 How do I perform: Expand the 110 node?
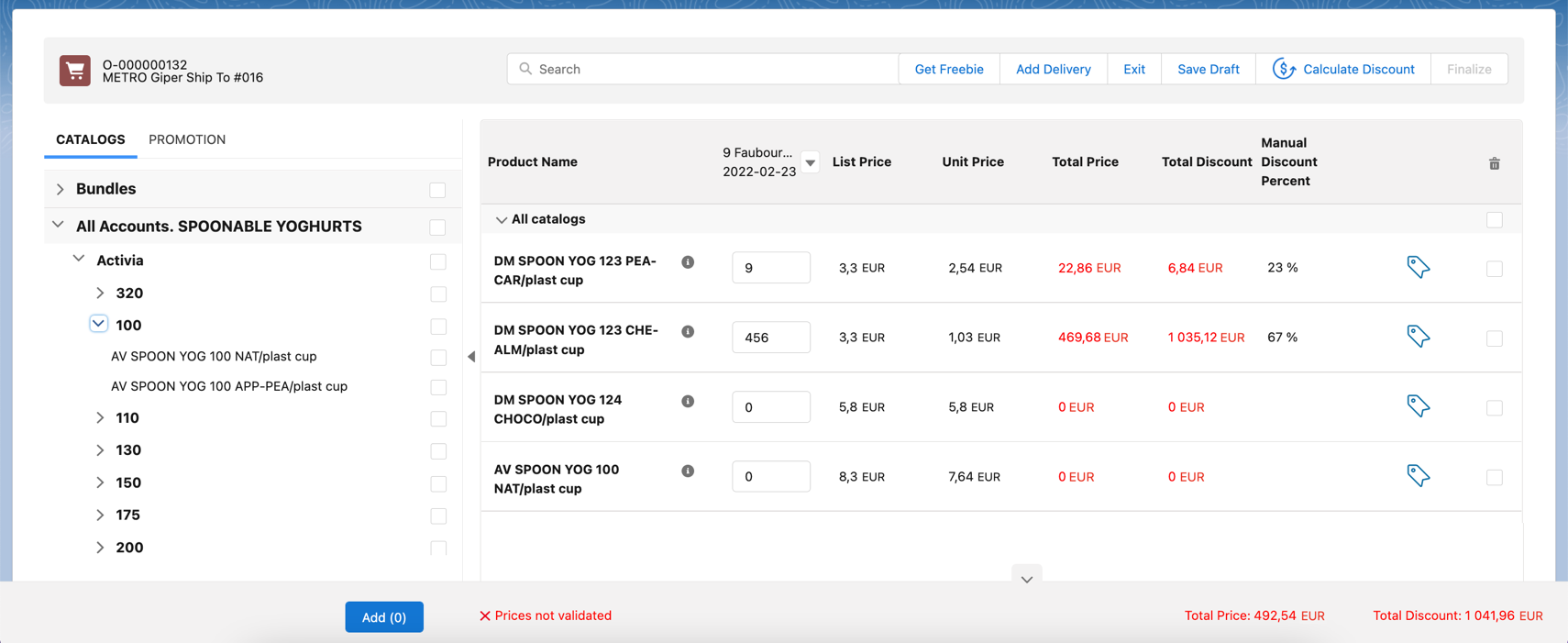pyautogui.click(x=100, y=417)
